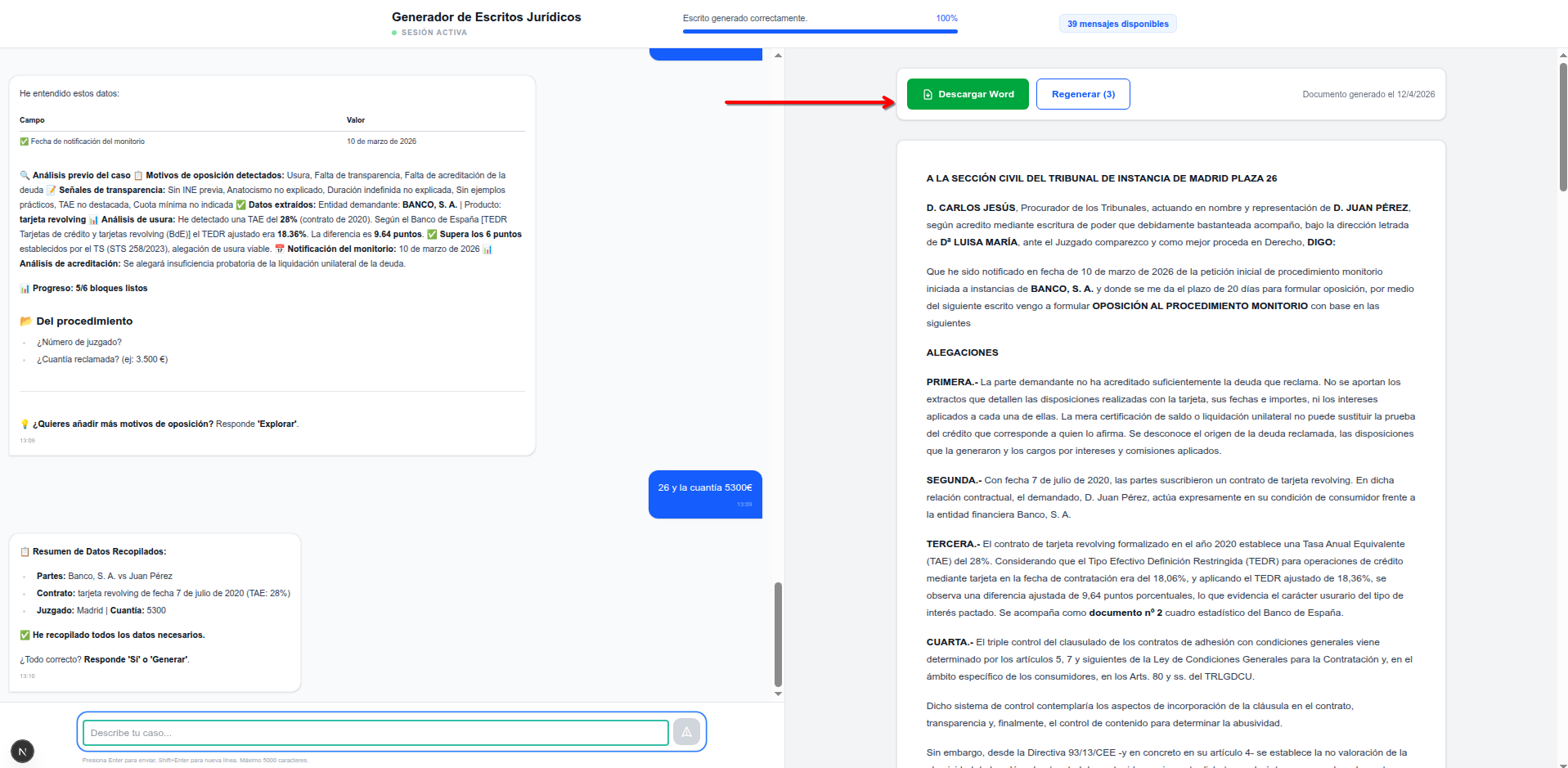The image size is (1568, 768).
Task: Click the N avatar in the bottom corner
Action: point(22,750)
